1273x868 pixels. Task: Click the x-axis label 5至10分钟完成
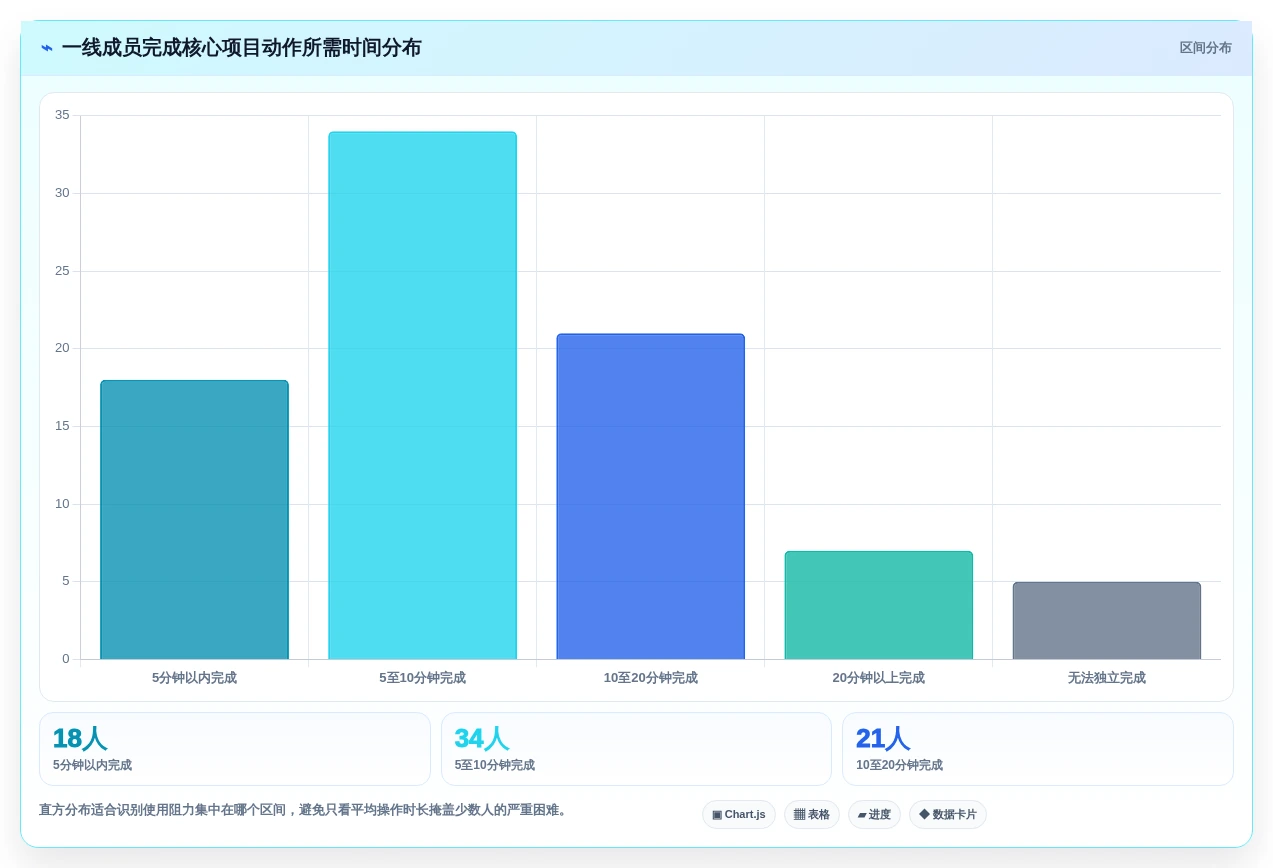pos(422,678)
